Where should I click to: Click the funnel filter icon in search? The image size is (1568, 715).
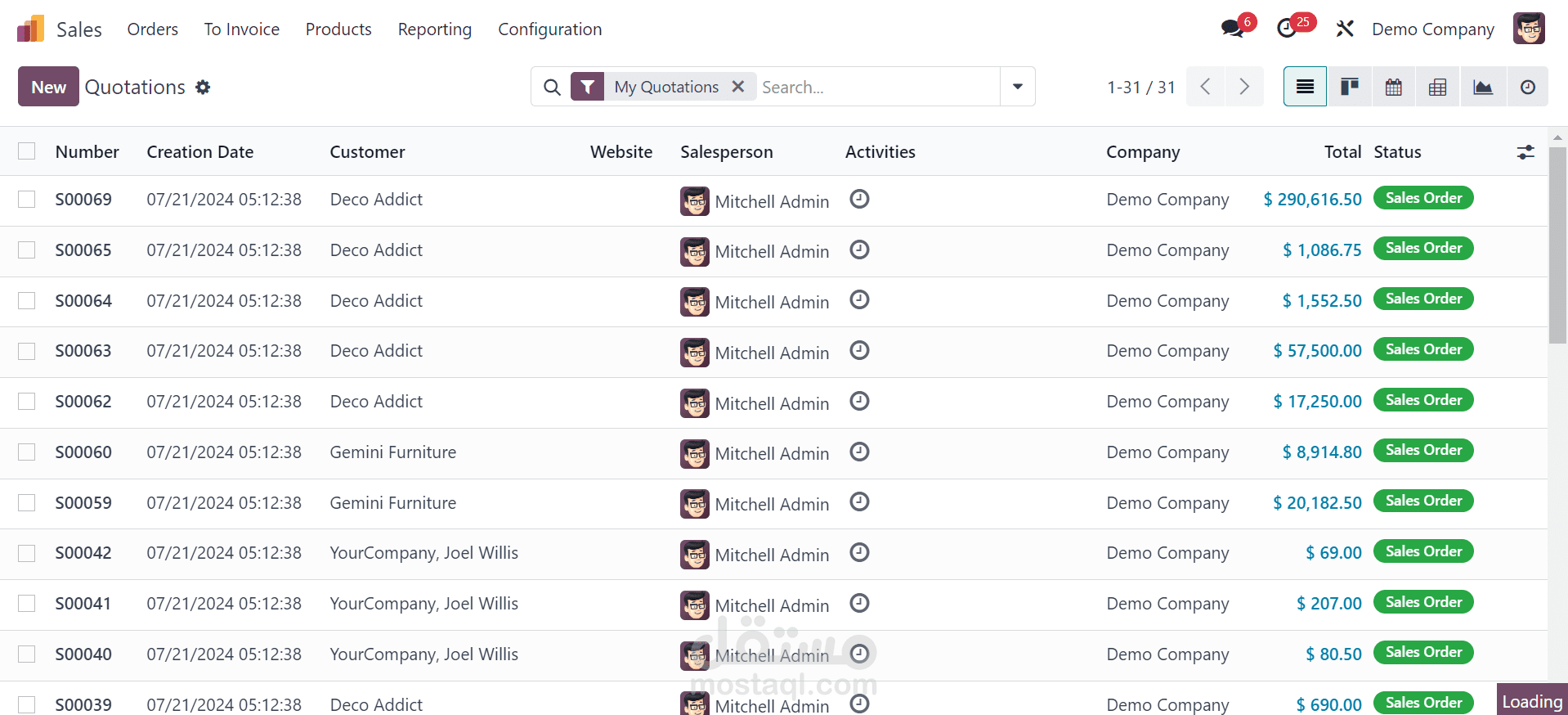click(587, 87)
